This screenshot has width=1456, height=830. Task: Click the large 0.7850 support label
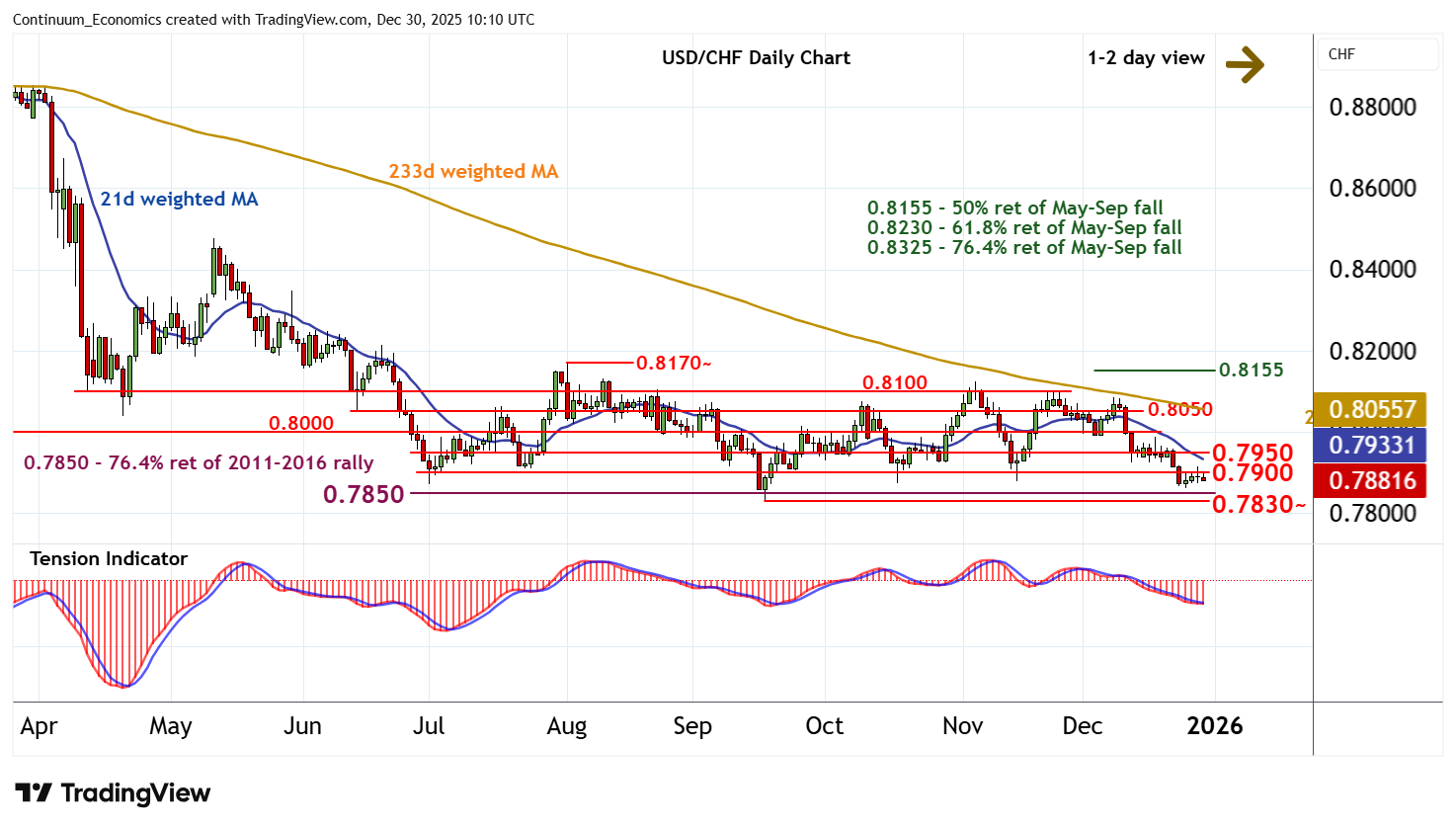364,494
